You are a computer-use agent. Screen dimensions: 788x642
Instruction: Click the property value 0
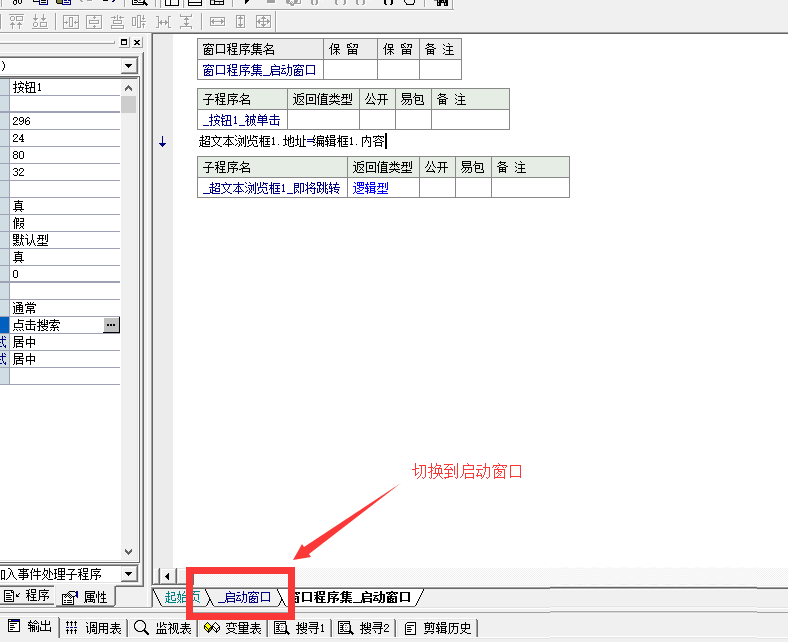coord(65,274)
